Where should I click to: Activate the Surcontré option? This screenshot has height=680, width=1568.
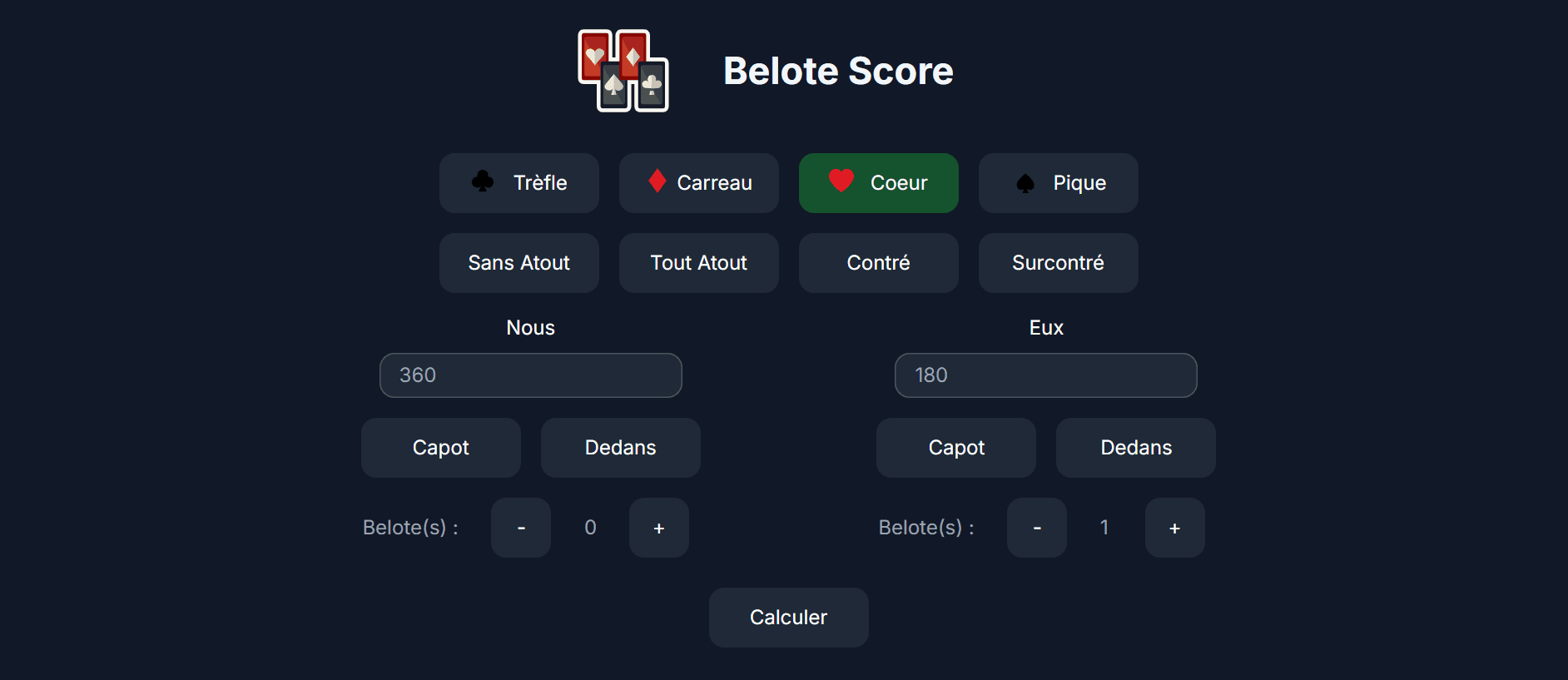point(1058,263)
